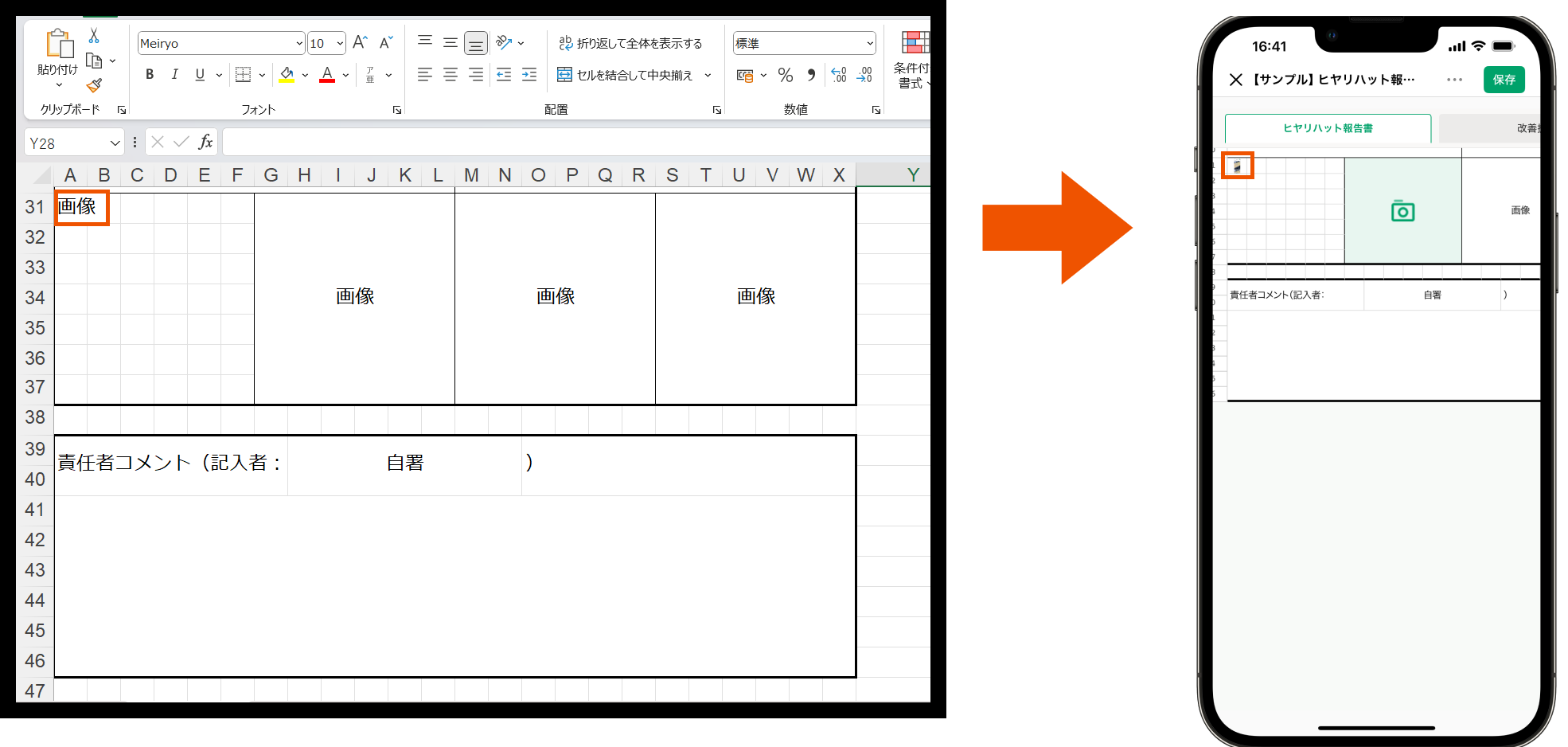Tap the 保存 button on the phone

pos(1504,80)
